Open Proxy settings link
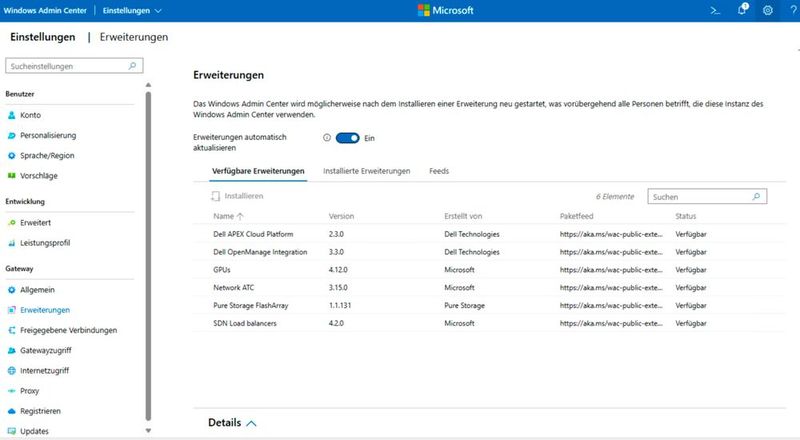This screenshot has width=800, height=440. pos(30,391)
